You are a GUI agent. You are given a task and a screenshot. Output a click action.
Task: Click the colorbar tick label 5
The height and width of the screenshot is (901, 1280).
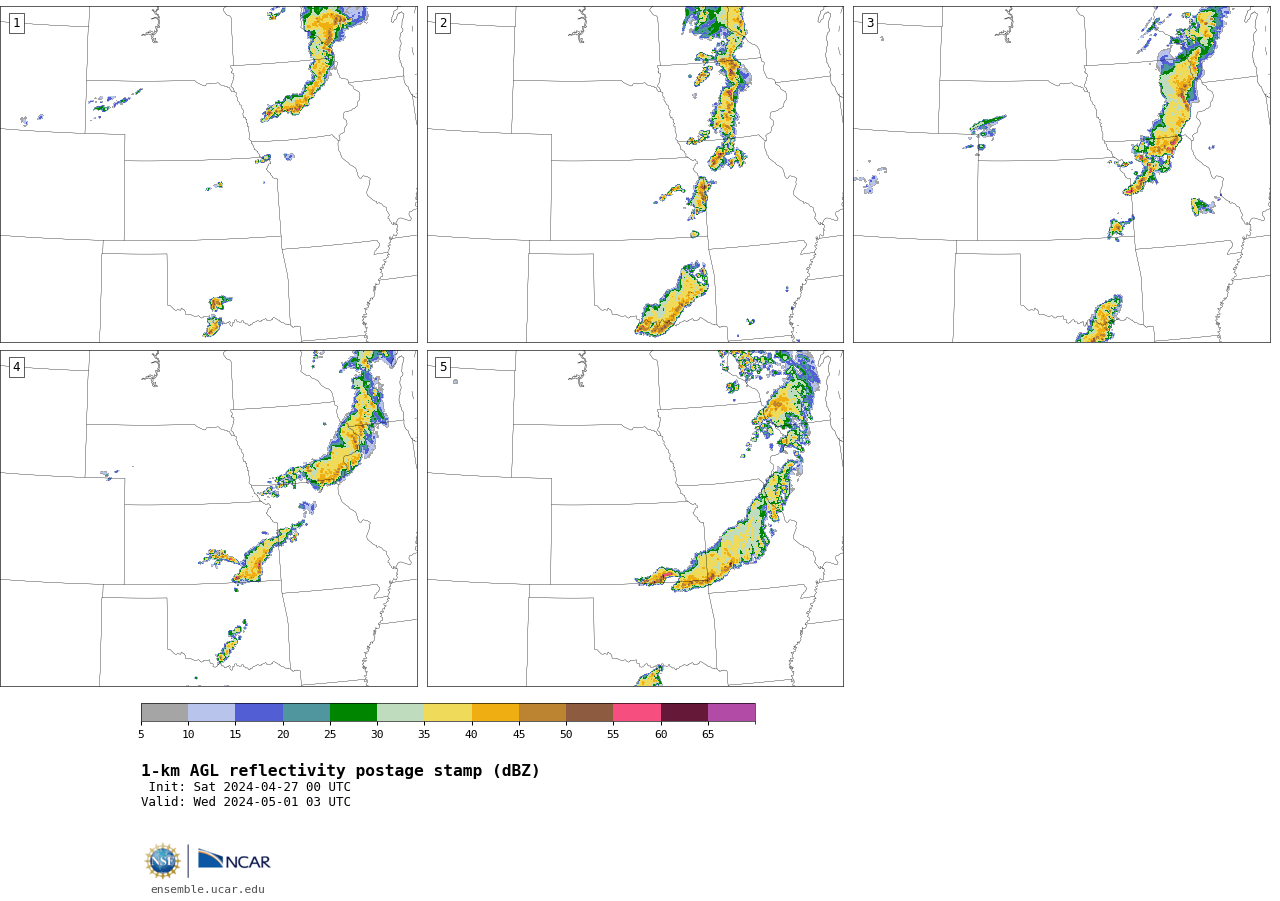(141, 735)
